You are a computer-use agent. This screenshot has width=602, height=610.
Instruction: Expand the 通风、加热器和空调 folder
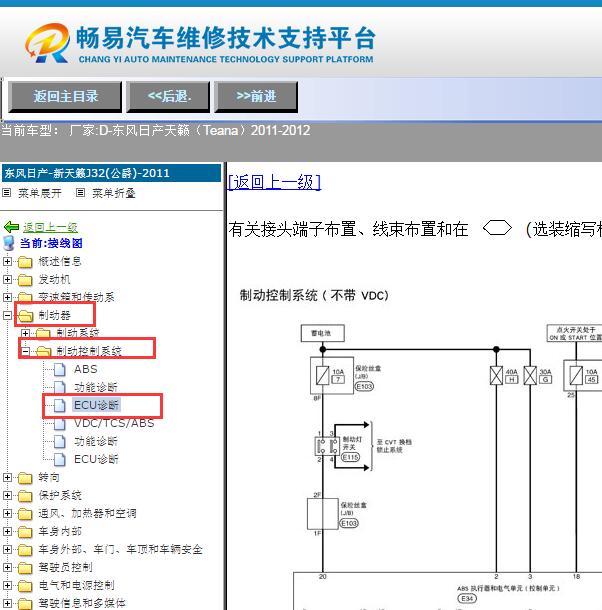(7, 513)
